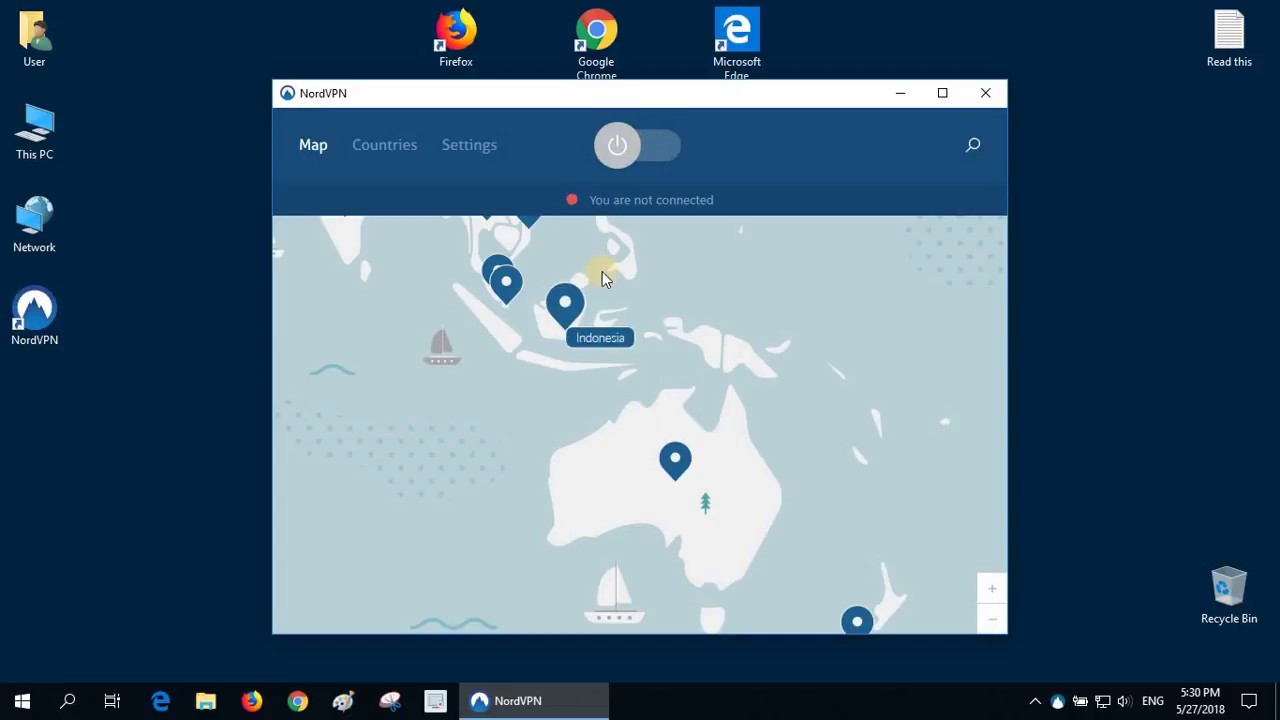Click the Australia map pin
Screen dimensions: 1280x720
[x=675, y=460]
